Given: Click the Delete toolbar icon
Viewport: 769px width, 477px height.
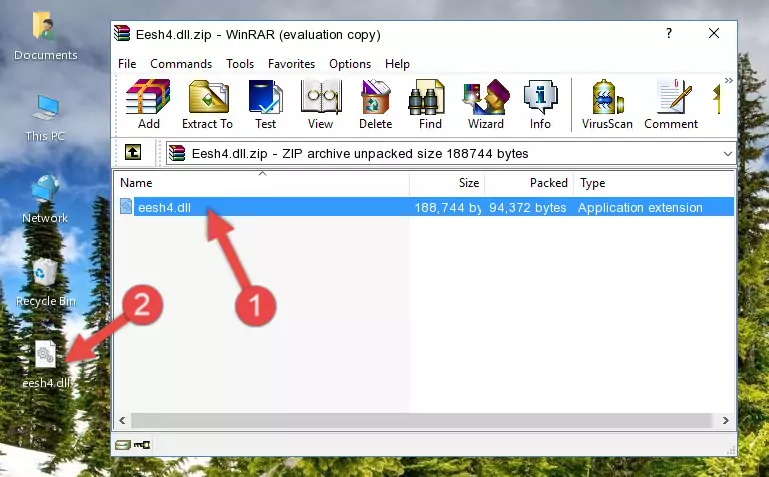Looking at the screenshot, I should coord(375,104).
